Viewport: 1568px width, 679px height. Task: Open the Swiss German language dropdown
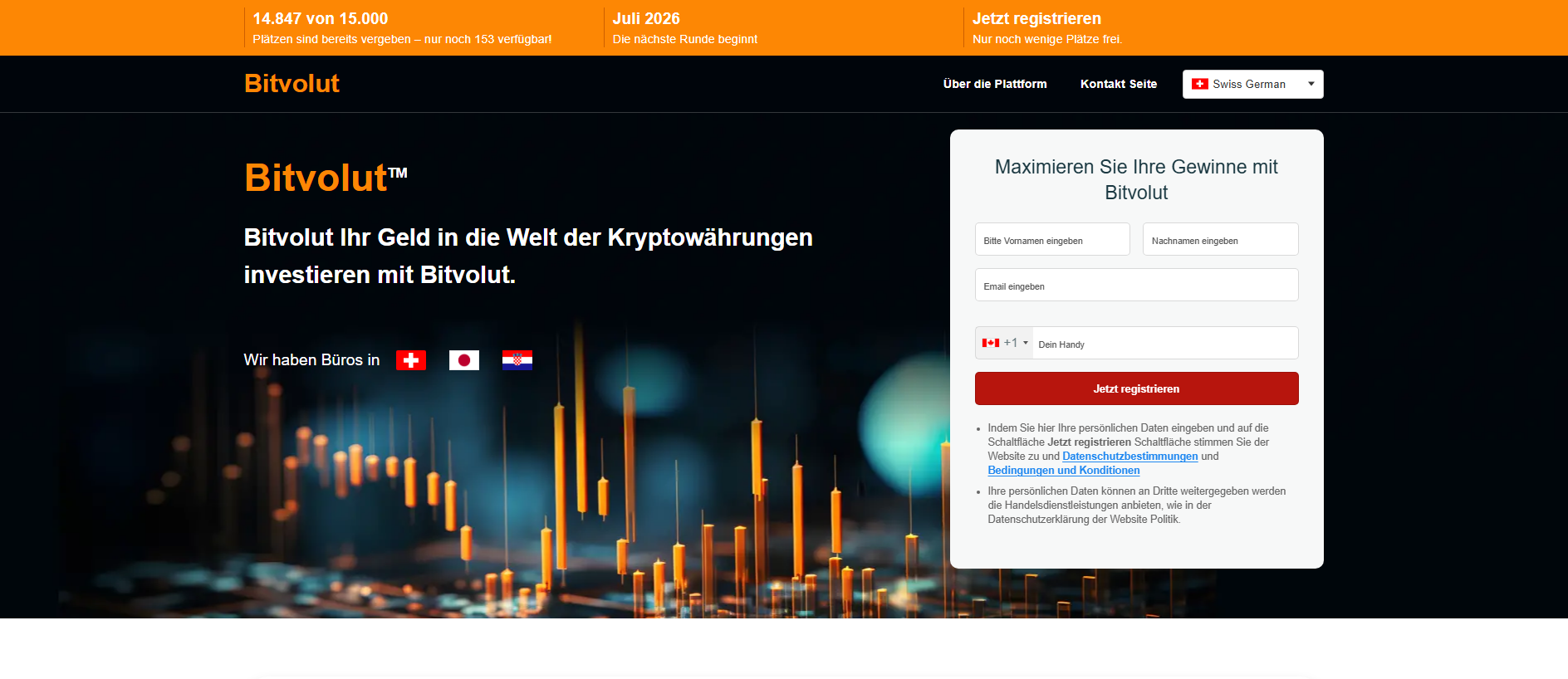1252,84
